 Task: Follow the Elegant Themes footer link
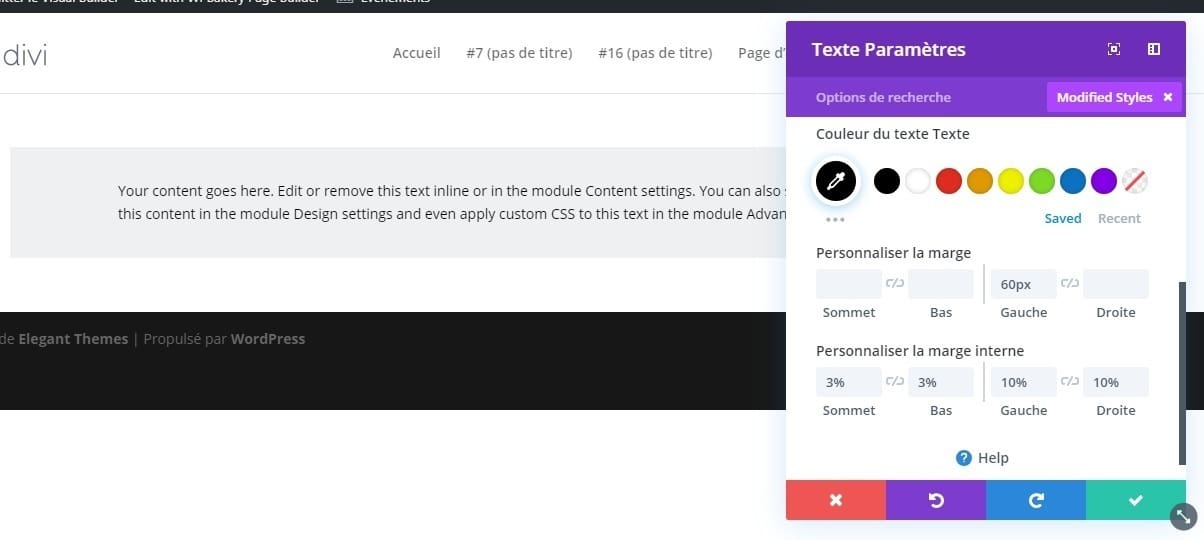(73, 339)
